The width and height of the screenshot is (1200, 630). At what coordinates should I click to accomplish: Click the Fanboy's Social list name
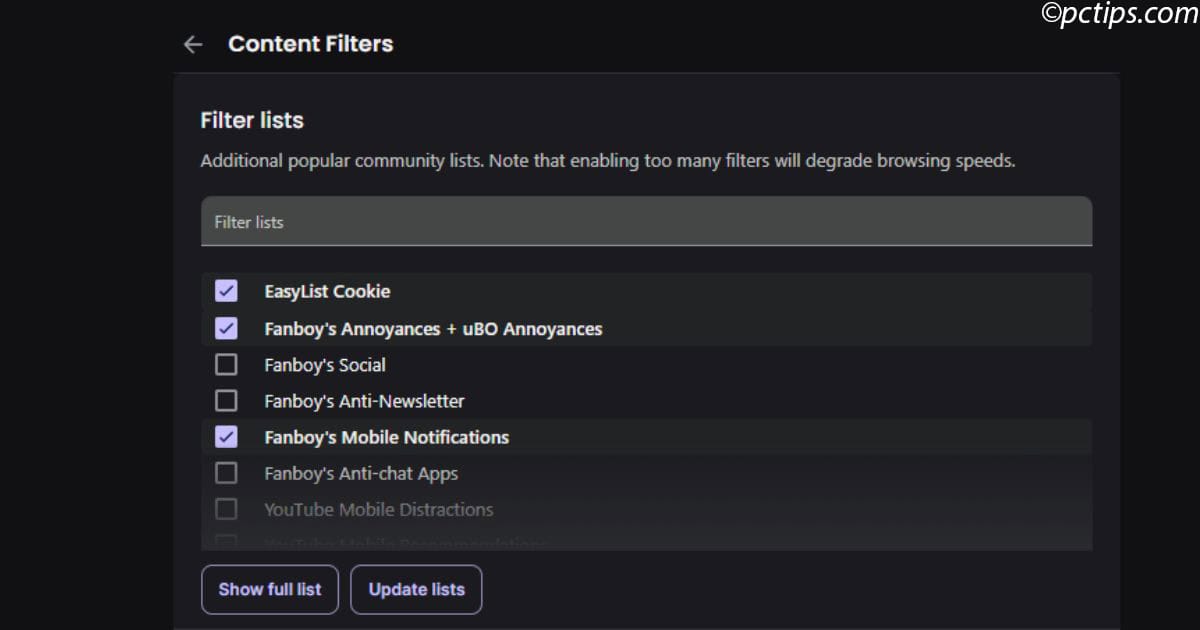[325, 365]
